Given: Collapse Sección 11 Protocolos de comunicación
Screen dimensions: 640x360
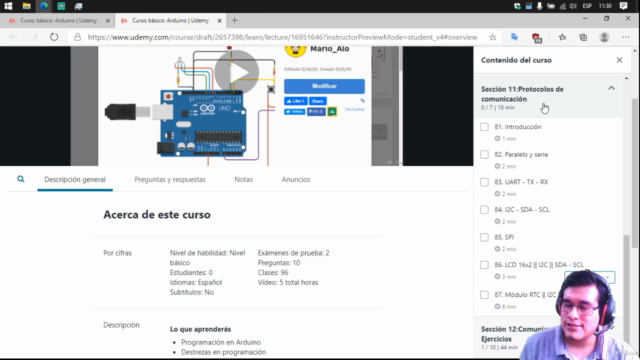Looking at the screenshot, I should click(611, 88).
